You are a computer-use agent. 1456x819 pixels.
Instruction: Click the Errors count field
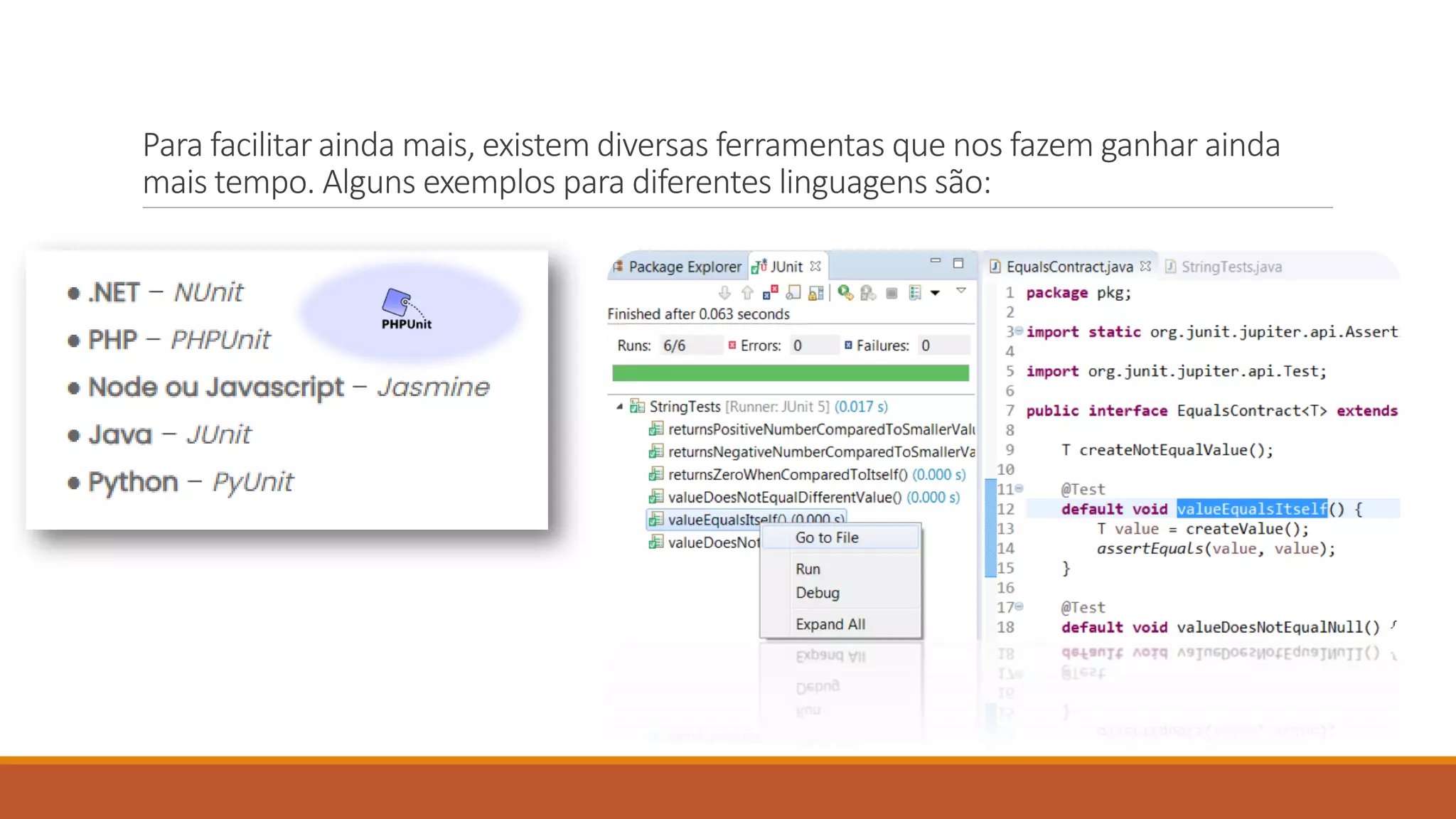click(814, 346)
